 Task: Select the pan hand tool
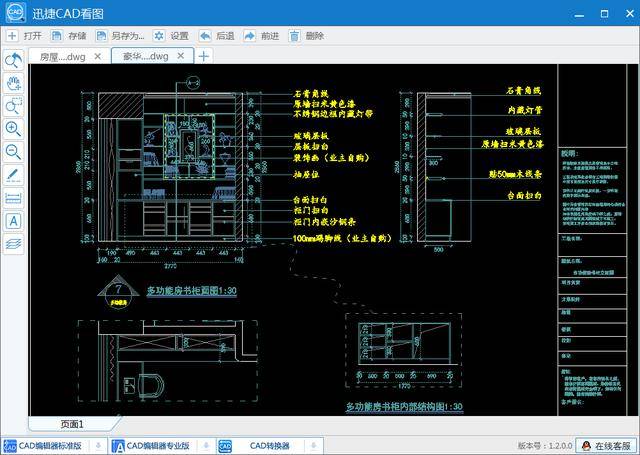tap(13, 83)
